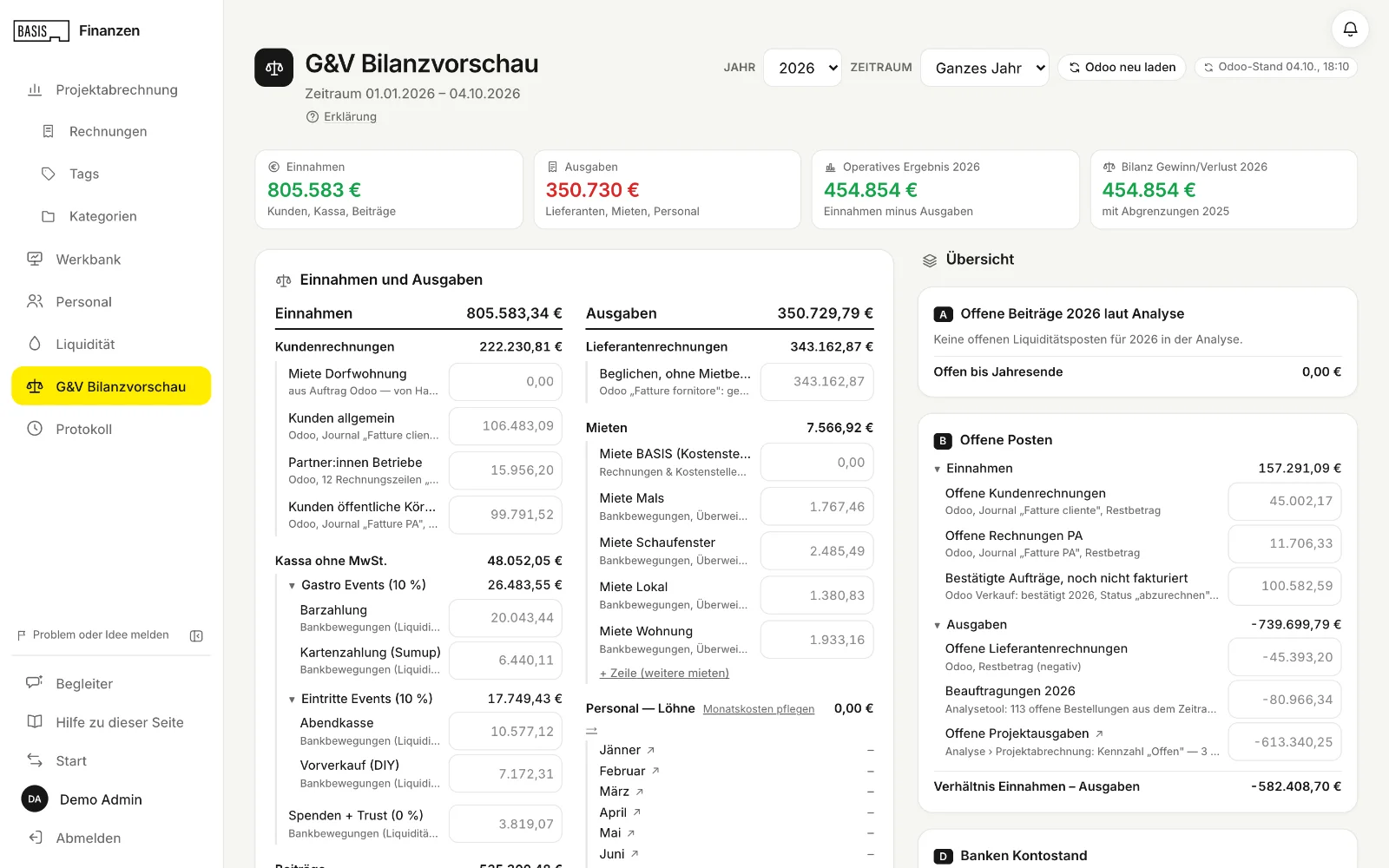The height and width of the screenshot is (868, 1389).
Task: Click the arrow icon beside Offene Projektausgaben
Action: pos(1099,733)
